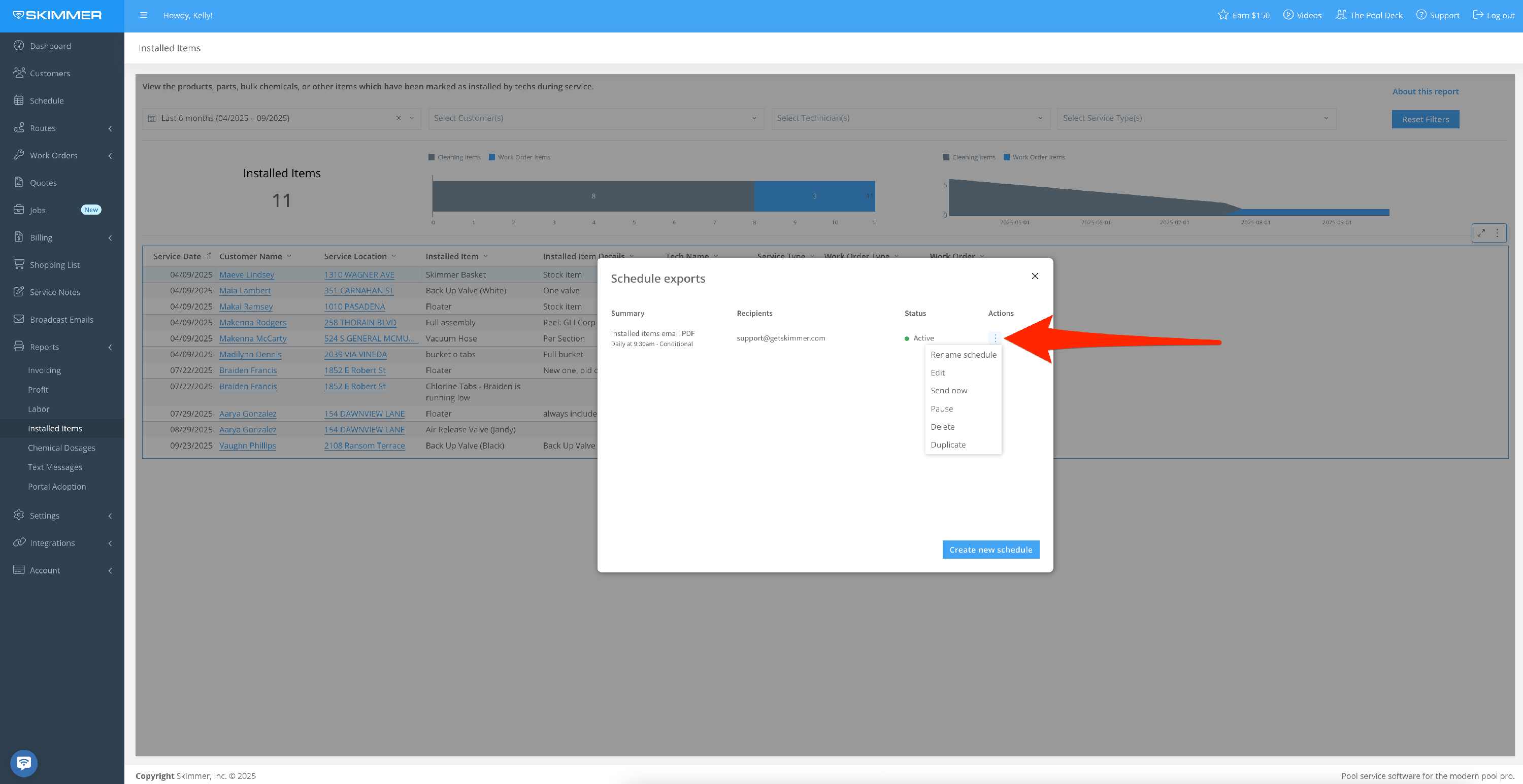This screenshot has height=784, width=1523.
Task: Select Pause in the actions menu
Action: pyautogui.click(x=941, y=409)
